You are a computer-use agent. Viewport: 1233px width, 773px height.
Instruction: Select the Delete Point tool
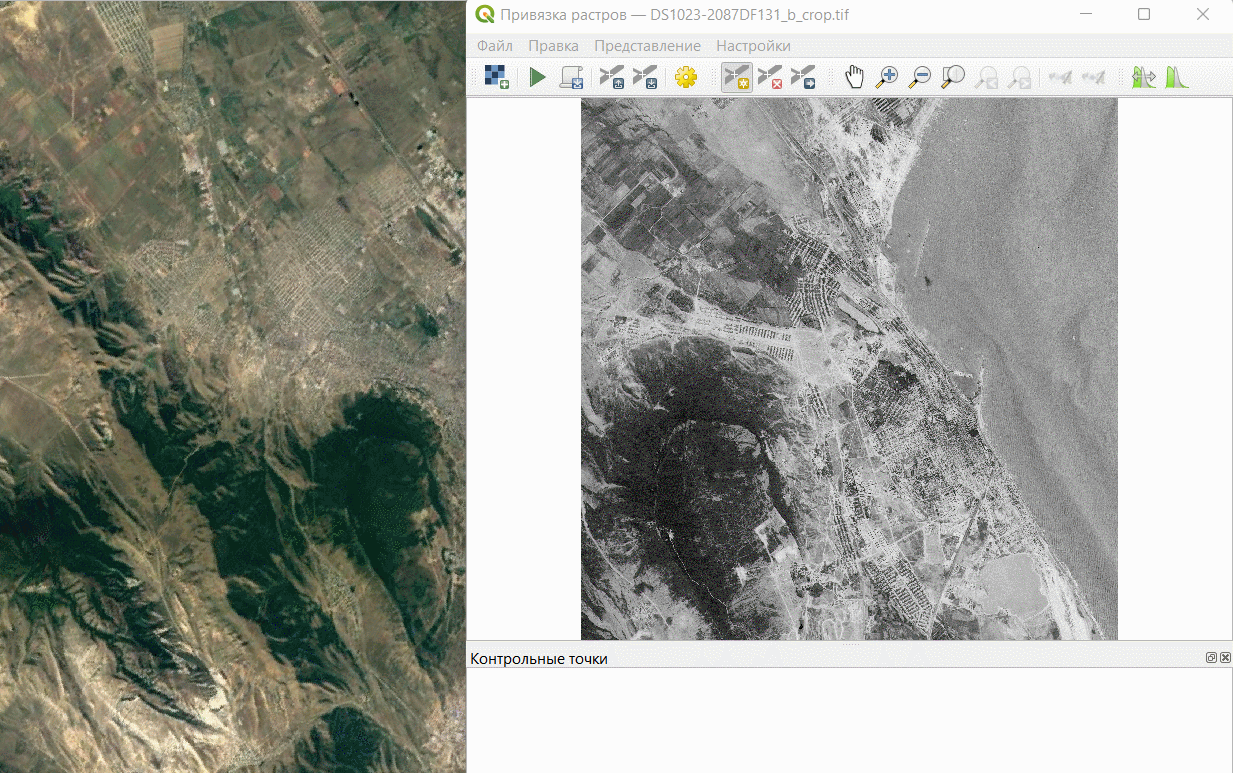pos(769,77)
